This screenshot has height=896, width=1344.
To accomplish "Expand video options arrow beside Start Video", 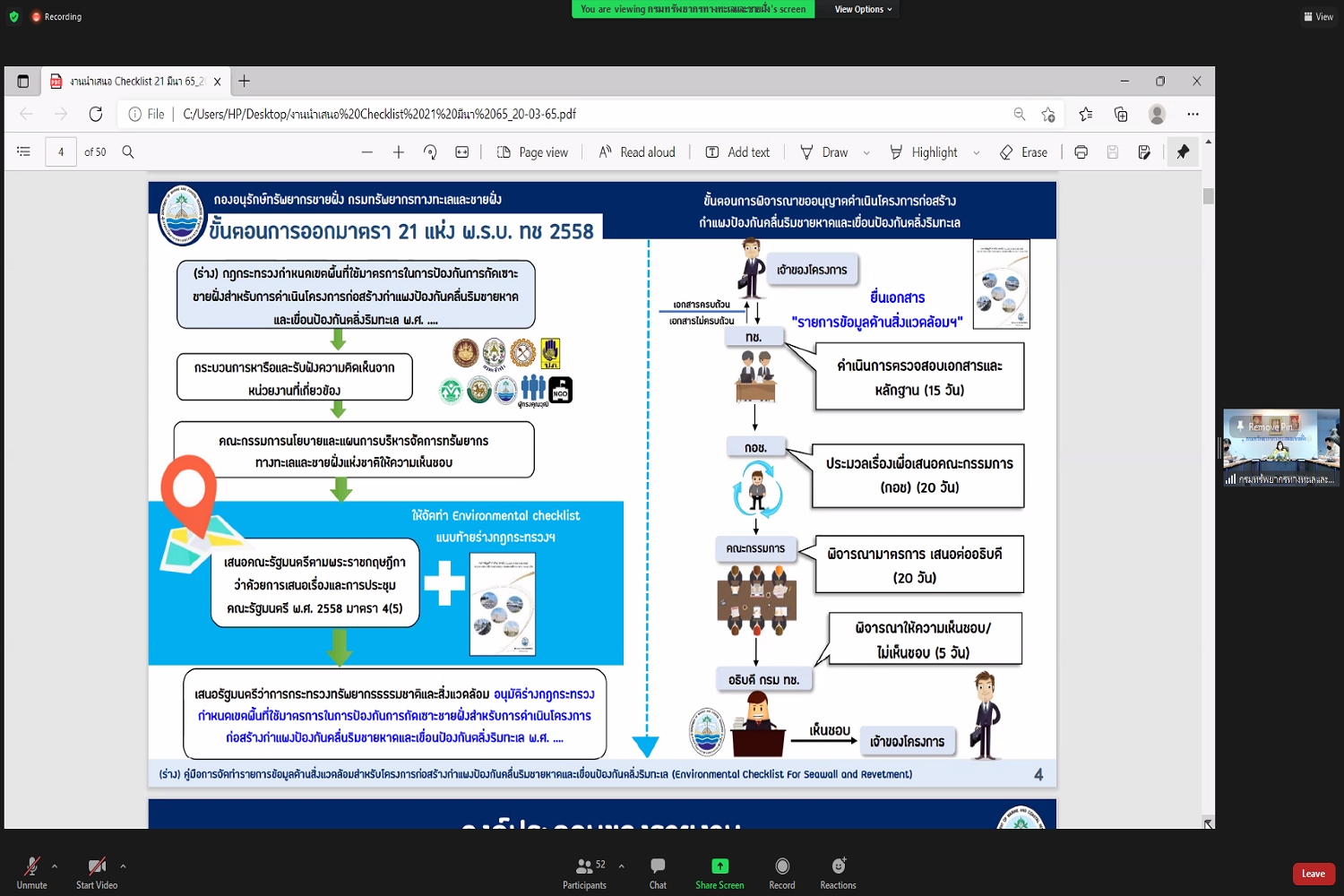I will (x=123, y=866).
